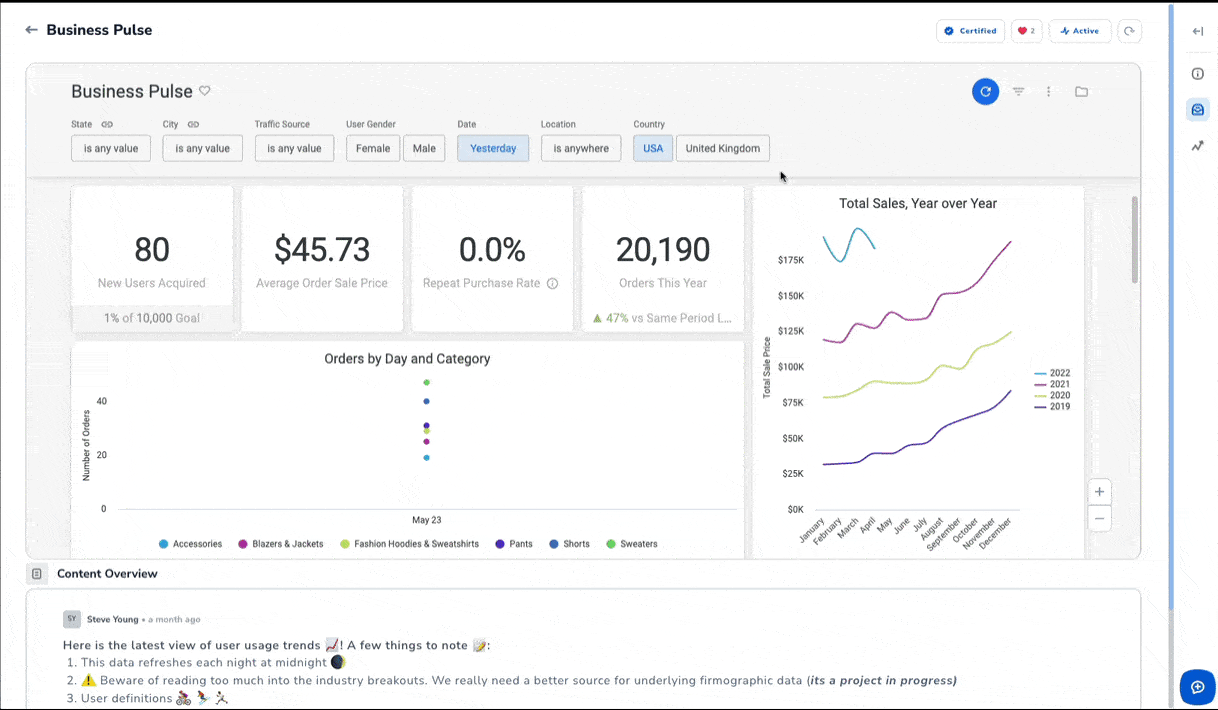
Task: Click the folder icon in dashboard header
Action: click(x=1081, y=91)
